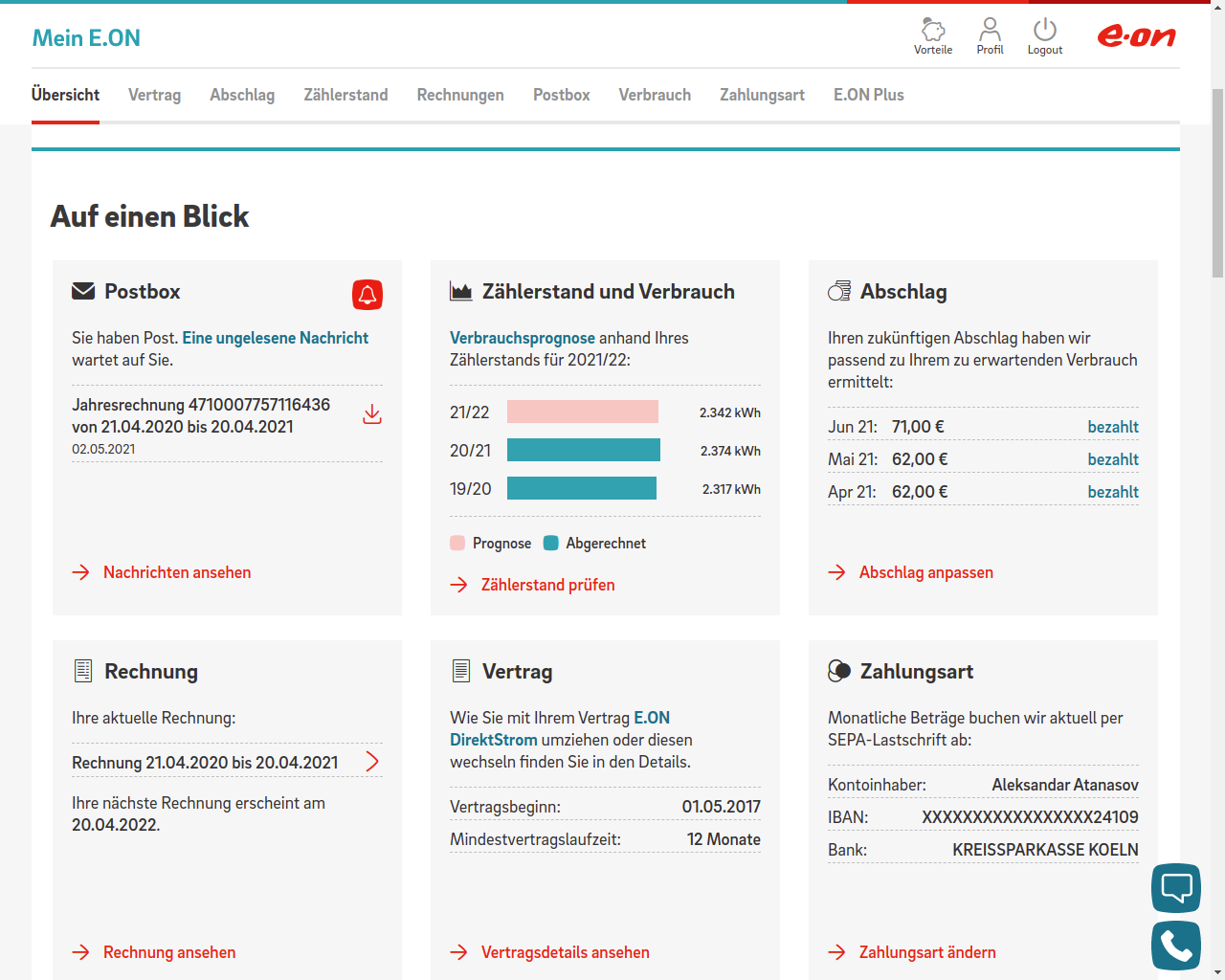The height and width of the screenshot is (980, 1225).
Task: Click Abschlag anpassen link
Action: tap(926, 572)
